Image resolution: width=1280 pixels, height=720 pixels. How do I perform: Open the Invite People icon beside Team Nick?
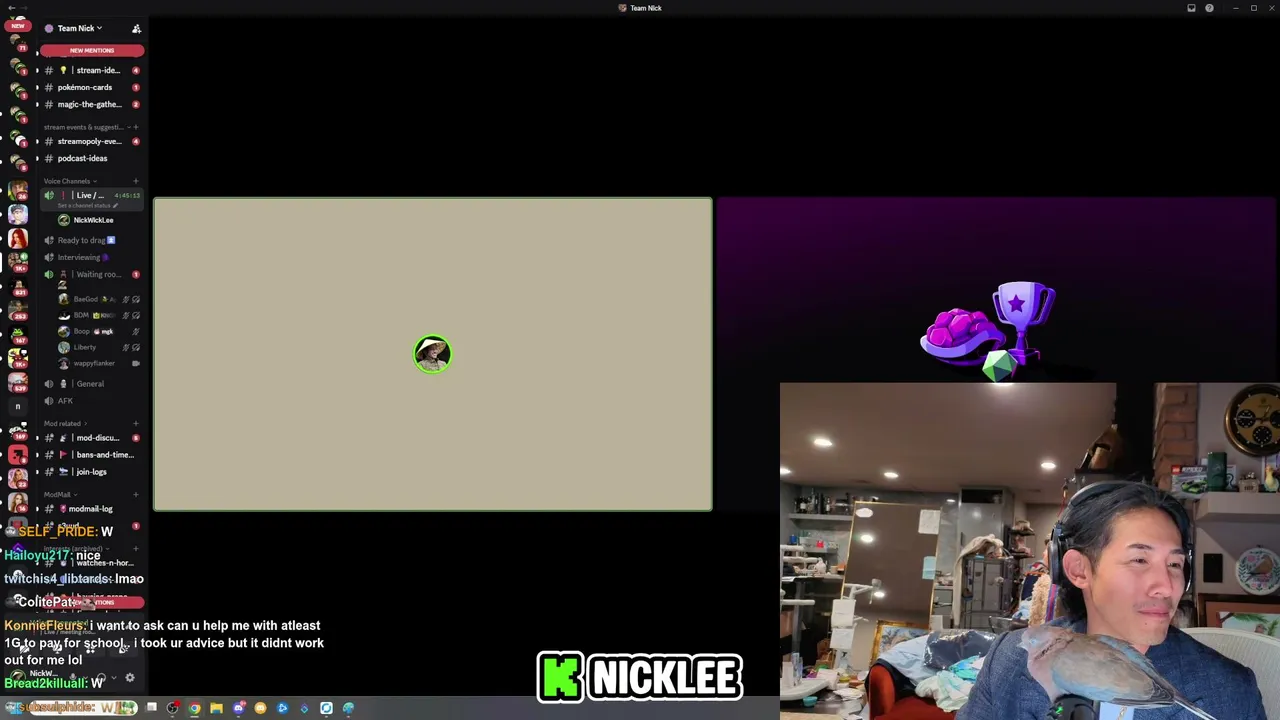click(x=136, y=28)
